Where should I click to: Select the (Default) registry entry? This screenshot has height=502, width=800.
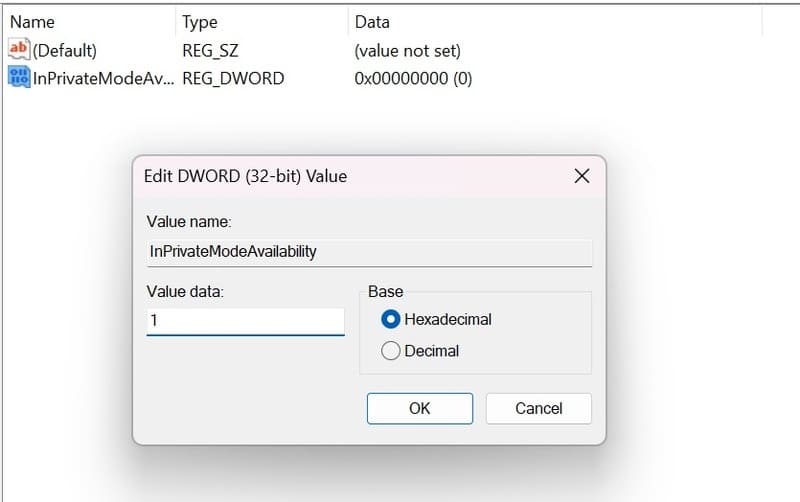(x=64, y=51)
